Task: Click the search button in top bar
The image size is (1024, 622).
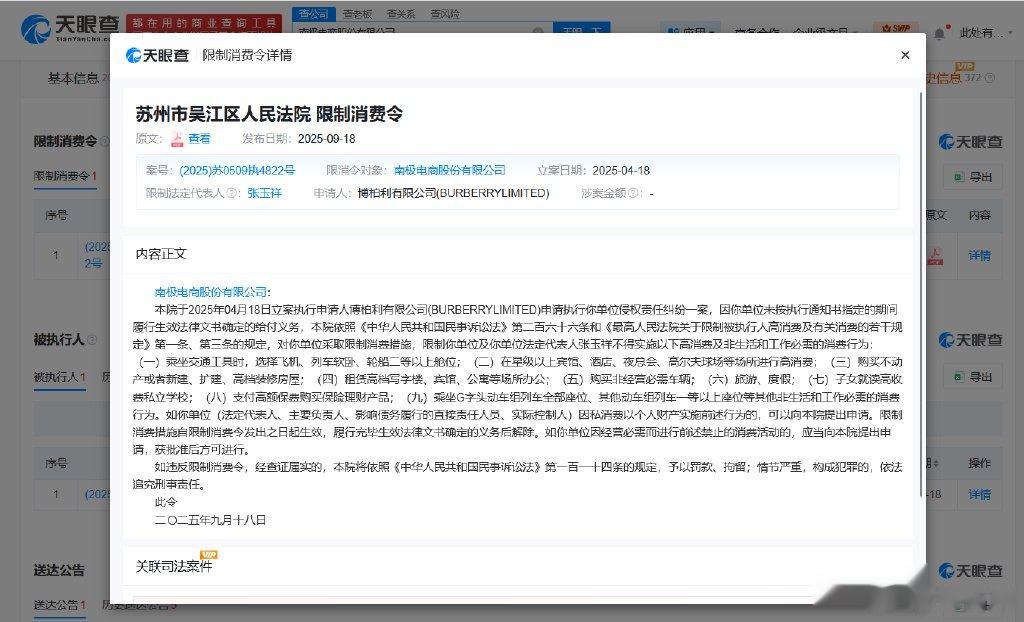Action: tap(581, 29)
